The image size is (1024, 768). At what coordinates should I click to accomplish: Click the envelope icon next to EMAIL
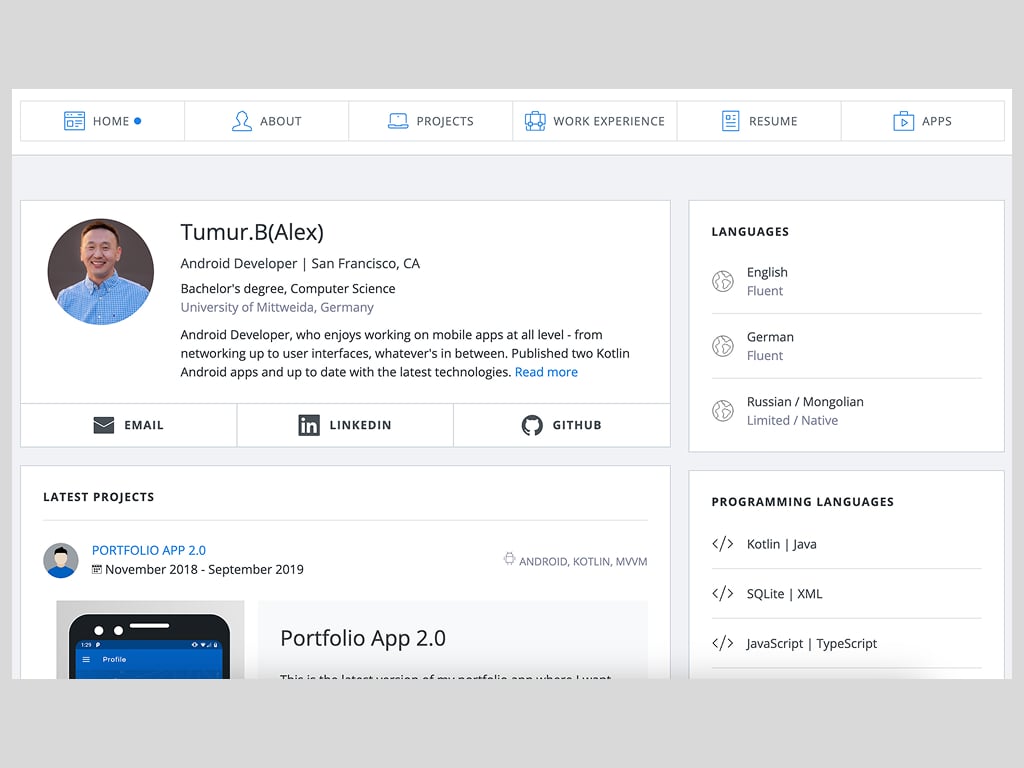pos(104,424)
